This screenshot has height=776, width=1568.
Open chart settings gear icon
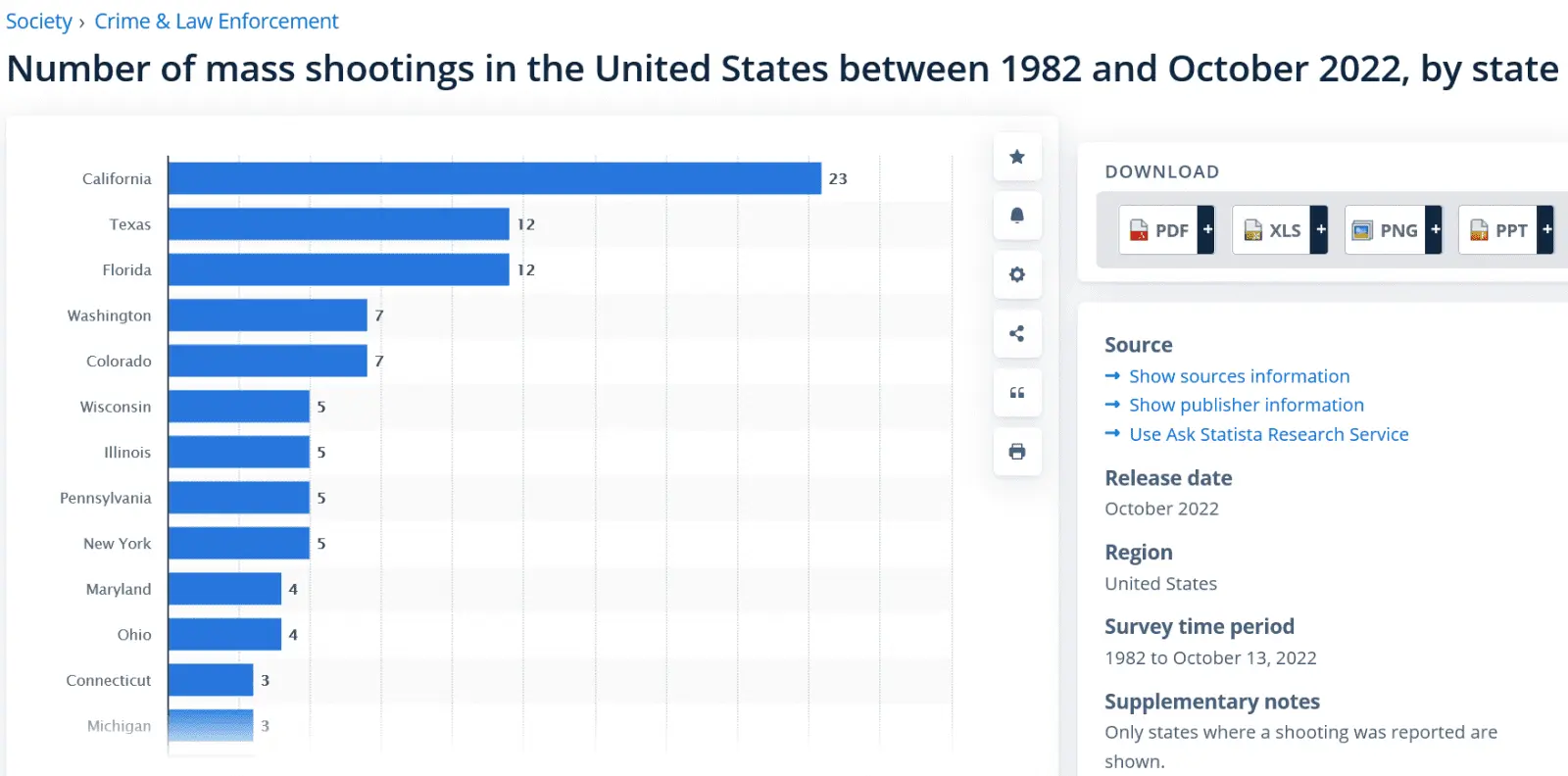click(x=1017, y=274)
